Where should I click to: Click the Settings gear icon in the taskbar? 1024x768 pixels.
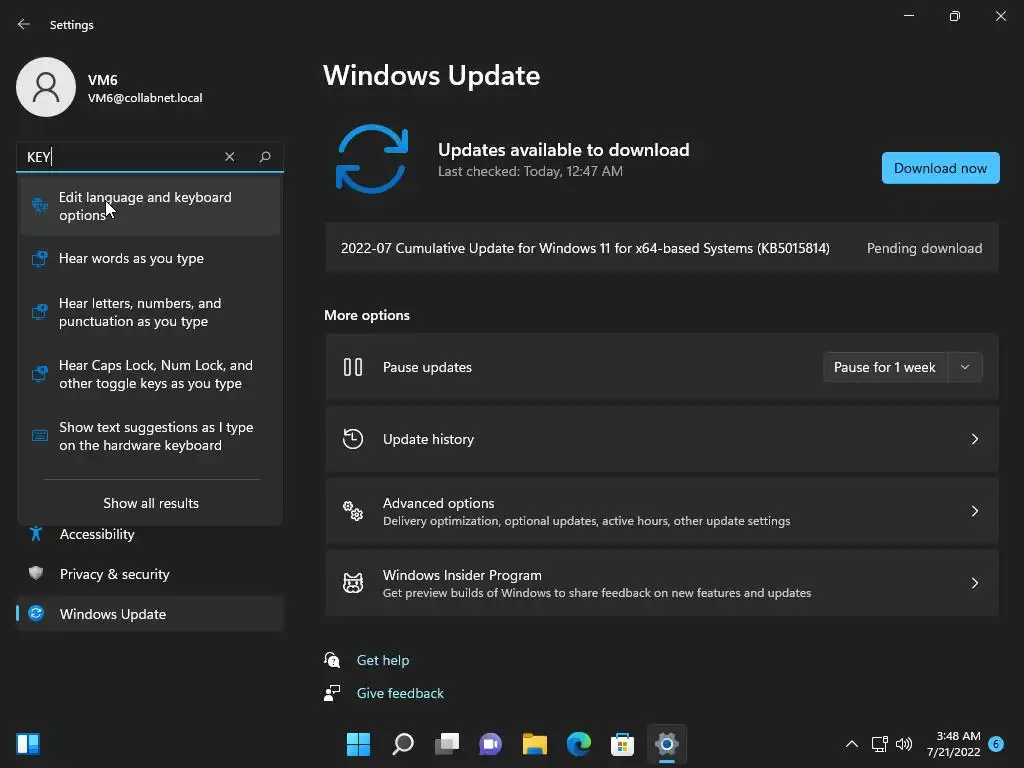point(667,744)
